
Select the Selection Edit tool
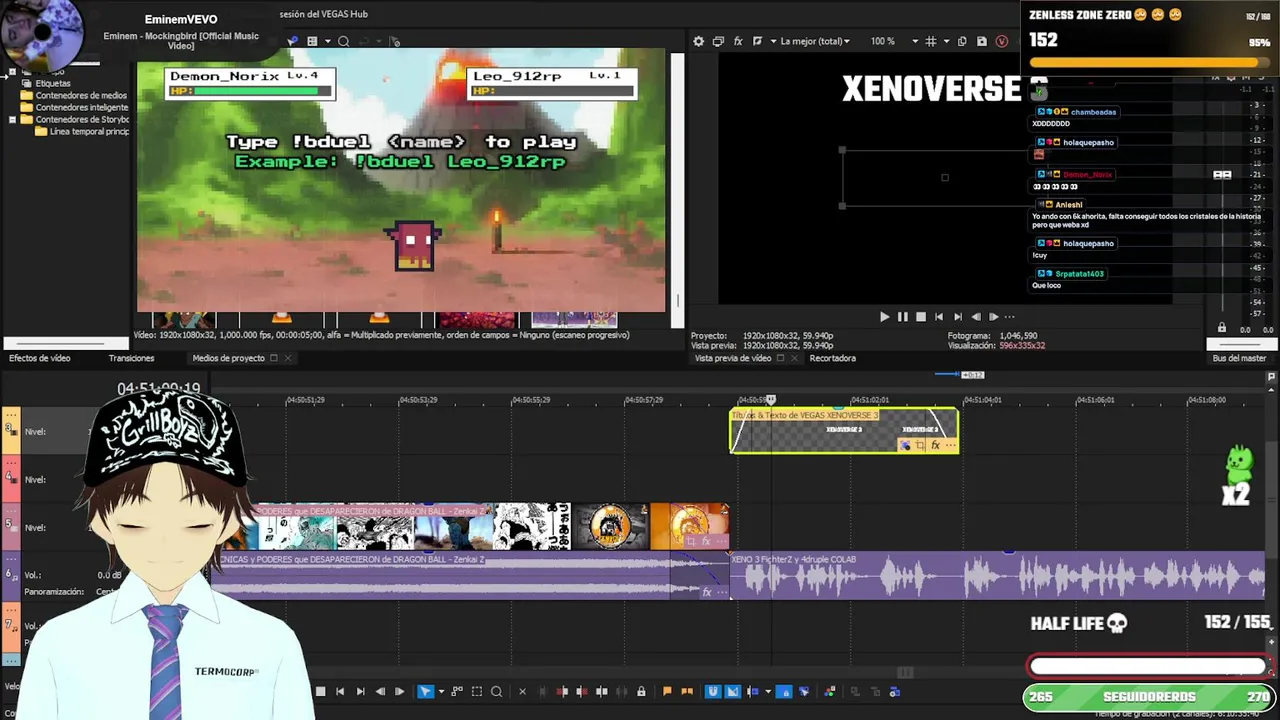[477, 691]
